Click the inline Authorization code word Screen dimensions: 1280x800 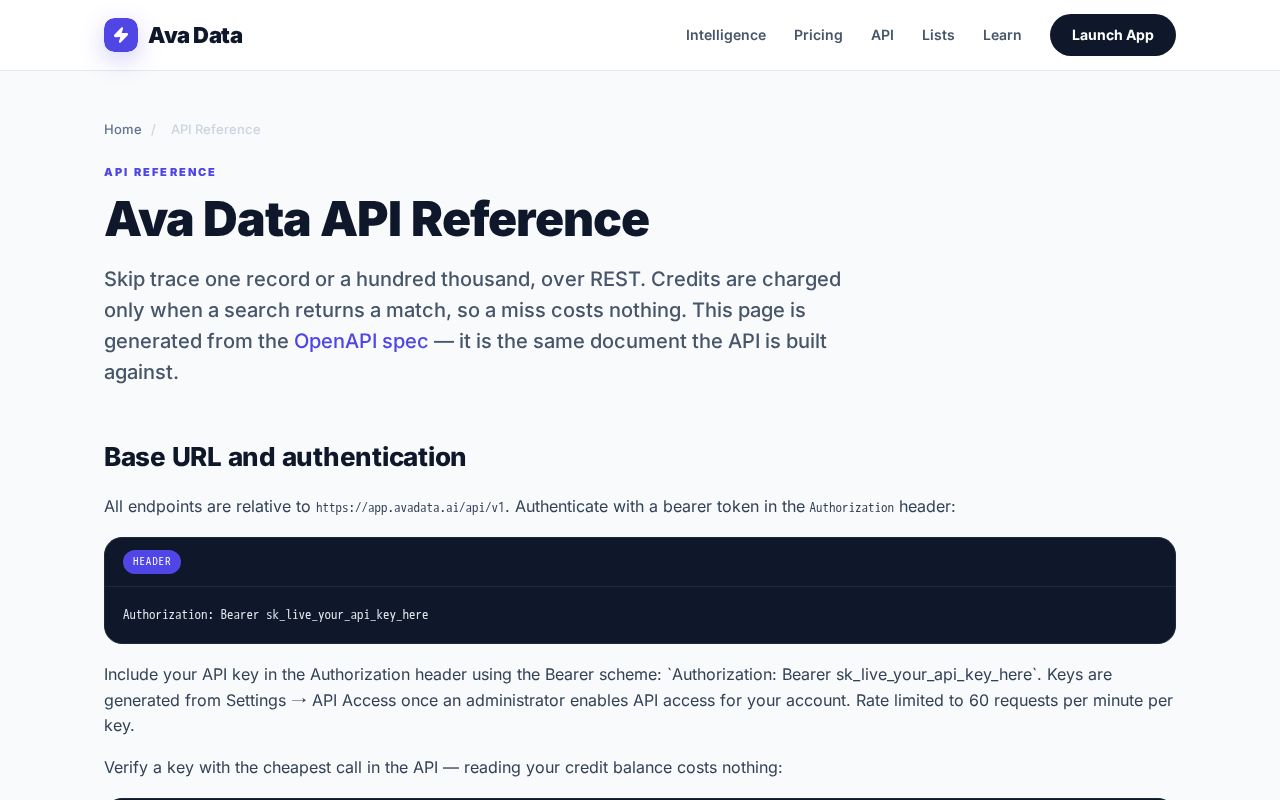coord(851,507)
